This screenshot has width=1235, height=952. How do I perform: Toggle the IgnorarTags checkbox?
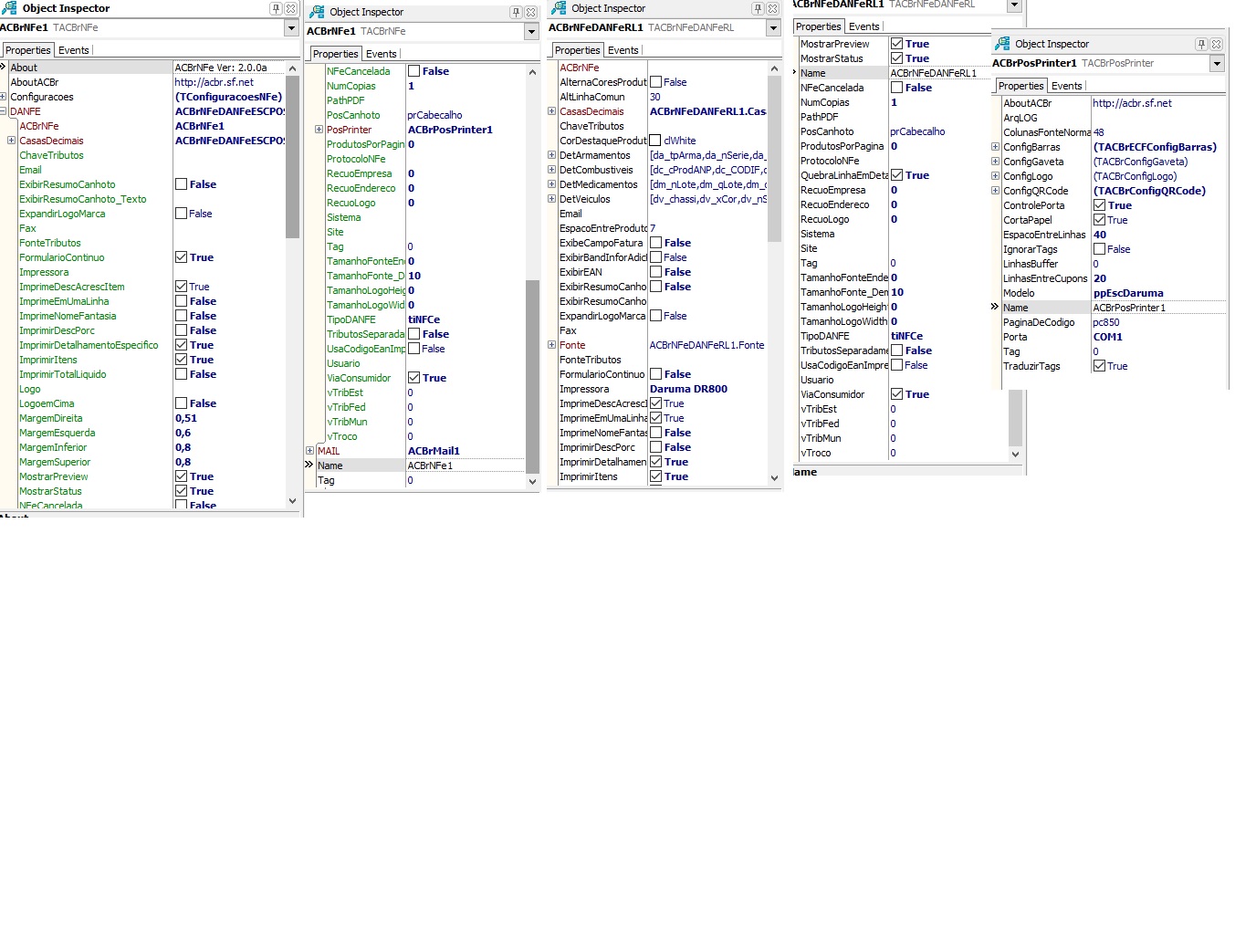point(1099,249)
